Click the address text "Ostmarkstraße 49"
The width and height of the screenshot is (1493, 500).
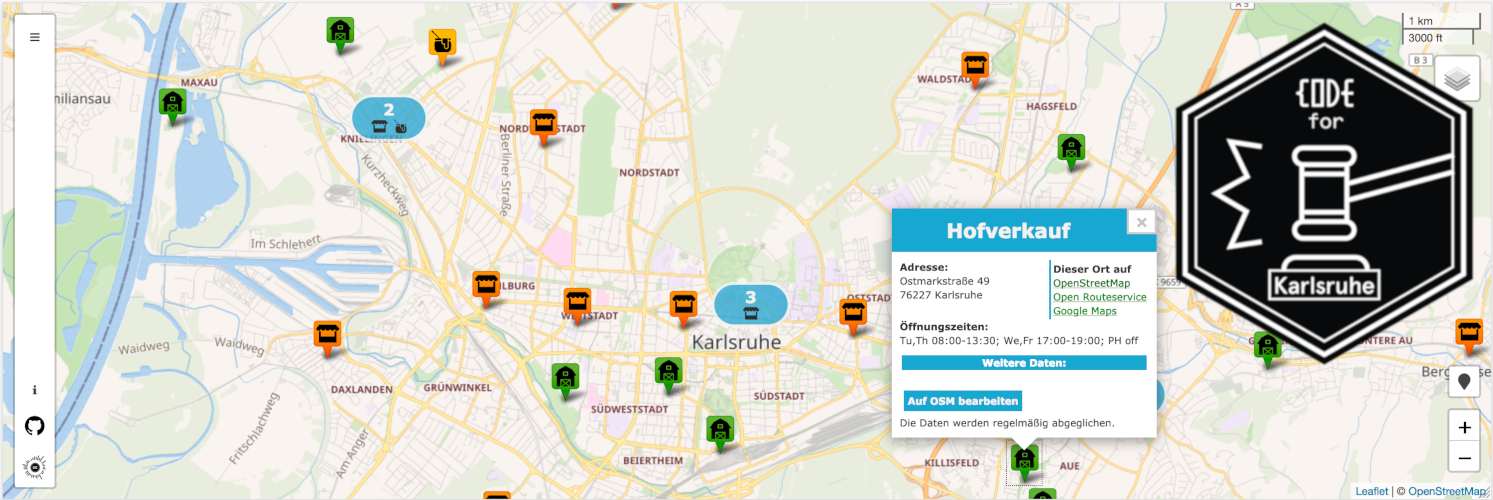(x=945, y=281)
